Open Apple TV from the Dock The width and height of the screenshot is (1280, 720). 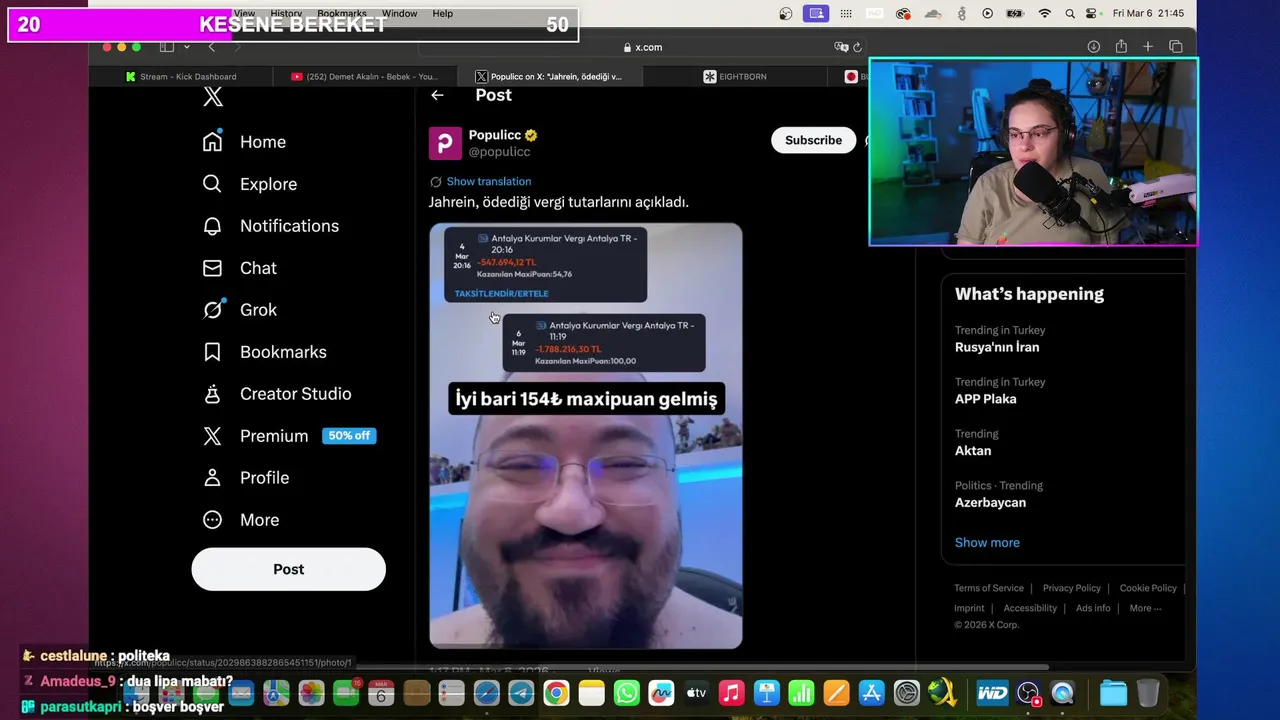pyautogui.click(x=696, y=693)
